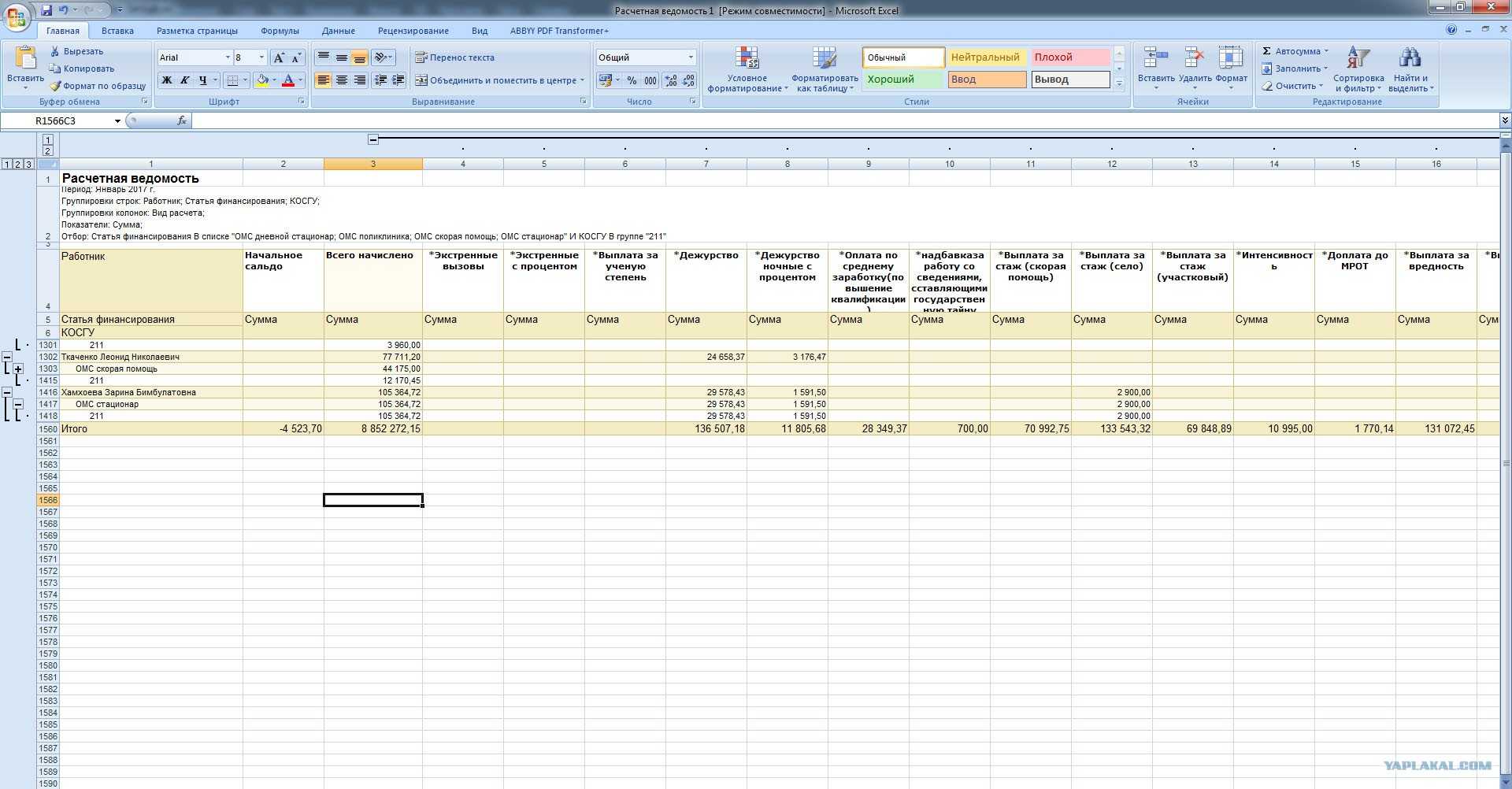Open the ABBYY PDF Transformer+ tab

coord(559,31)
